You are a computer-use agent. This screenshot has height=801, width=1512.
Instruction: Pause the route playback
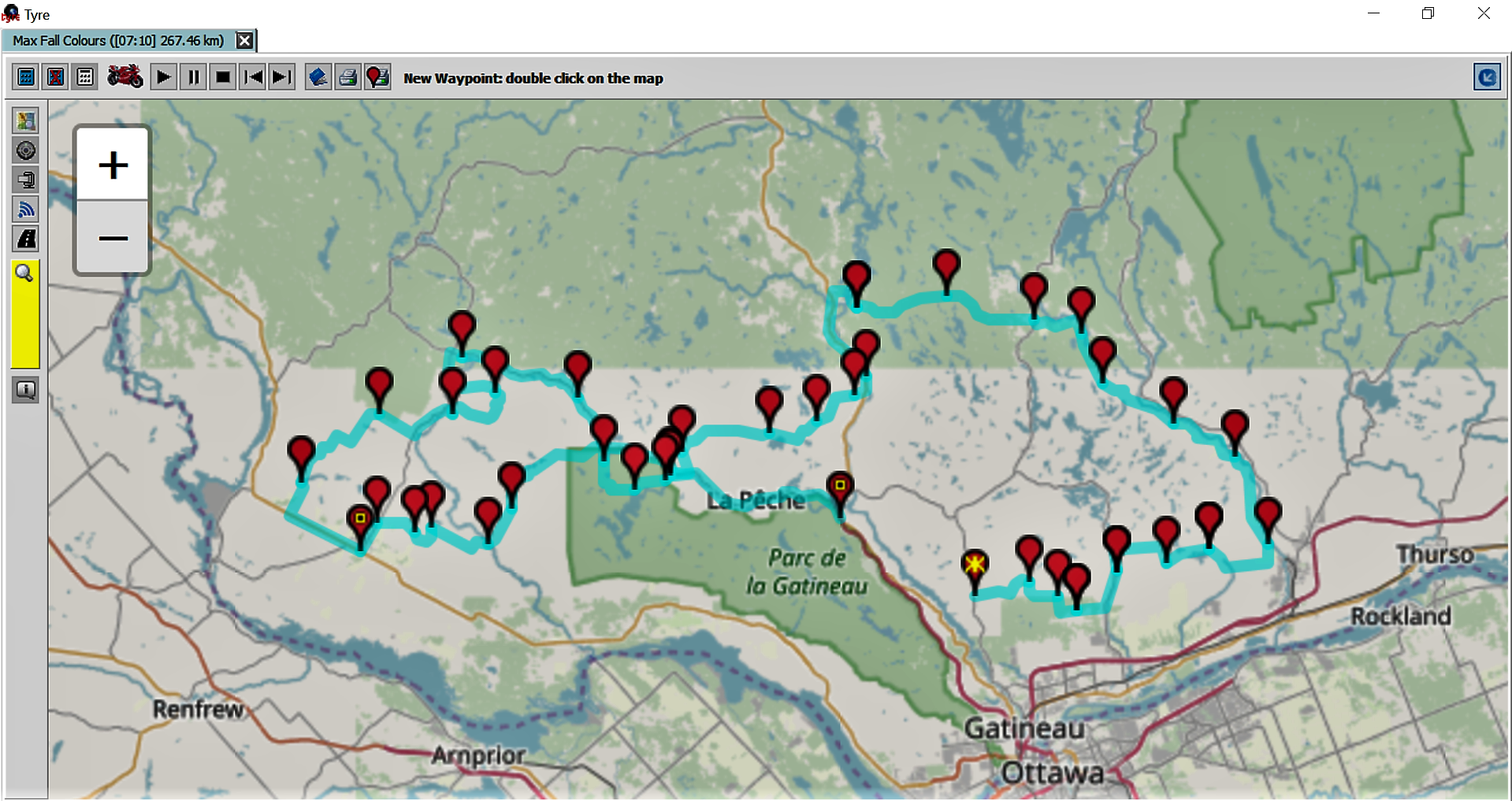[194, 77]
